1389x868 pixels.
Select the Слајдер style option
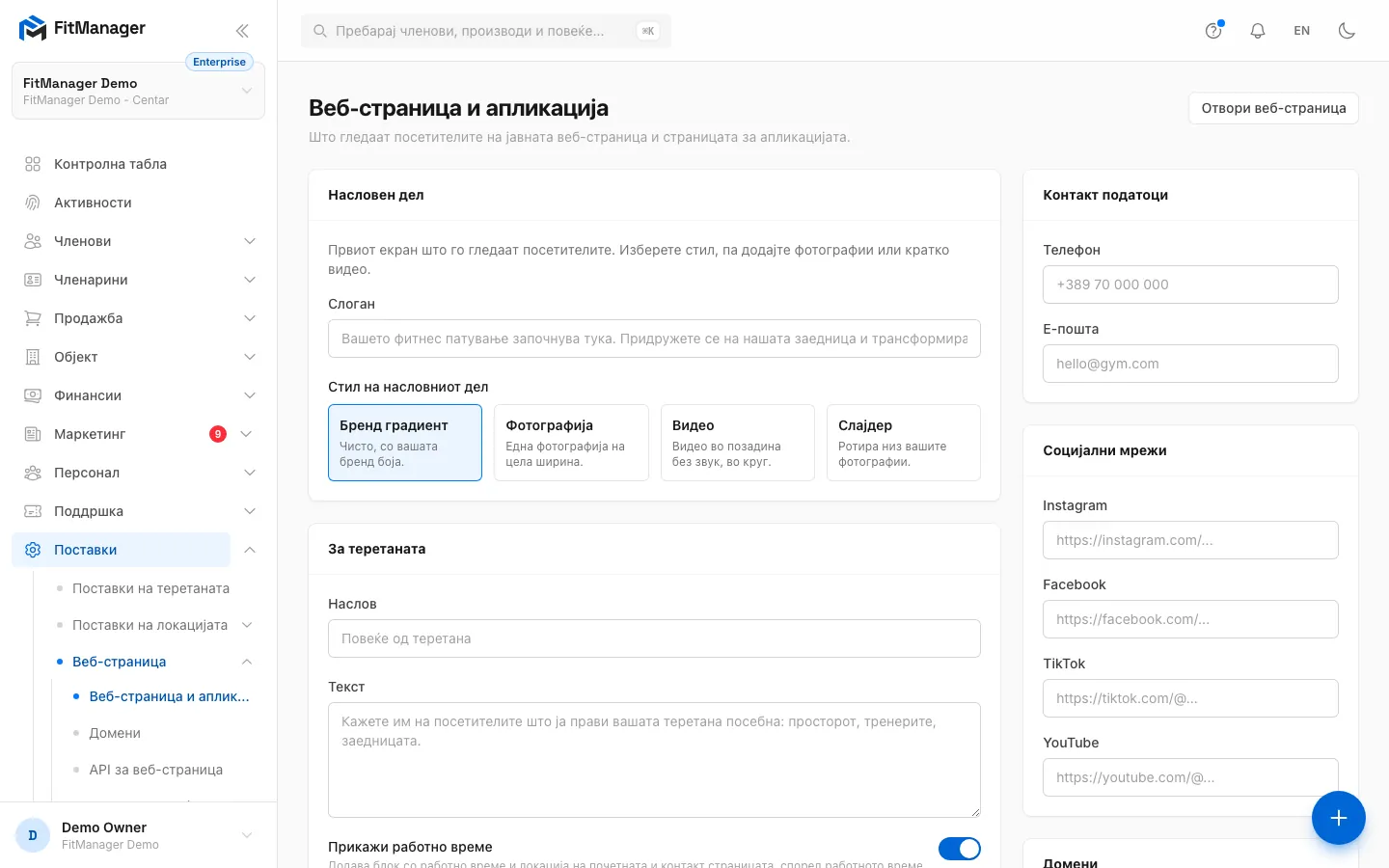(x=904, y=443)
